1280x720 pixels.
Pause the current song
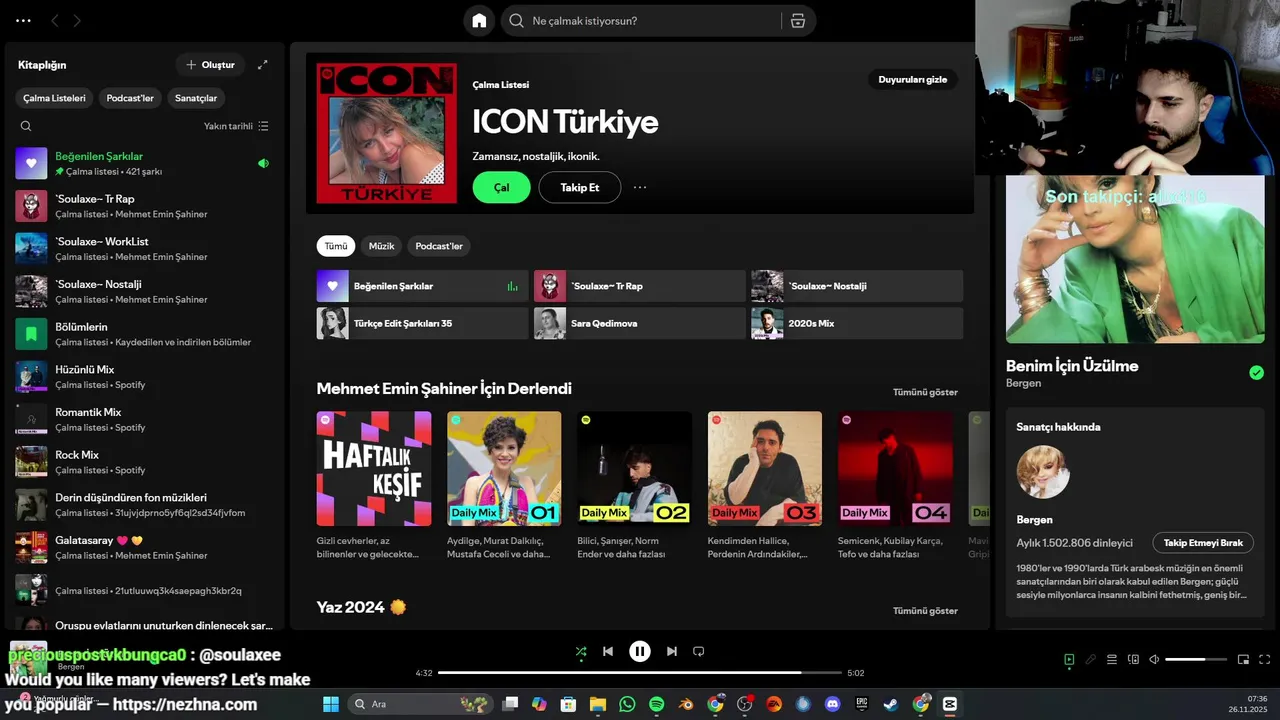point(640,651)
